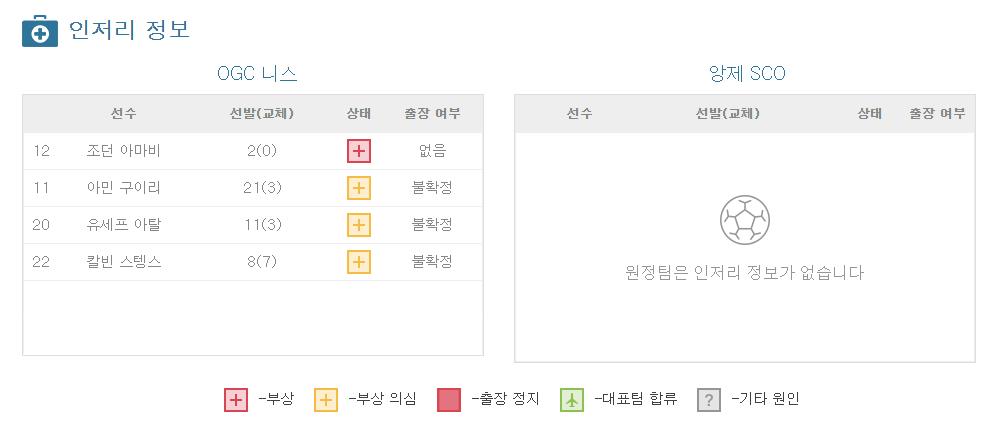The image size is (992, 423).
Task: Select player name 칼빈 스텡스
Action: tap(124, 261)
